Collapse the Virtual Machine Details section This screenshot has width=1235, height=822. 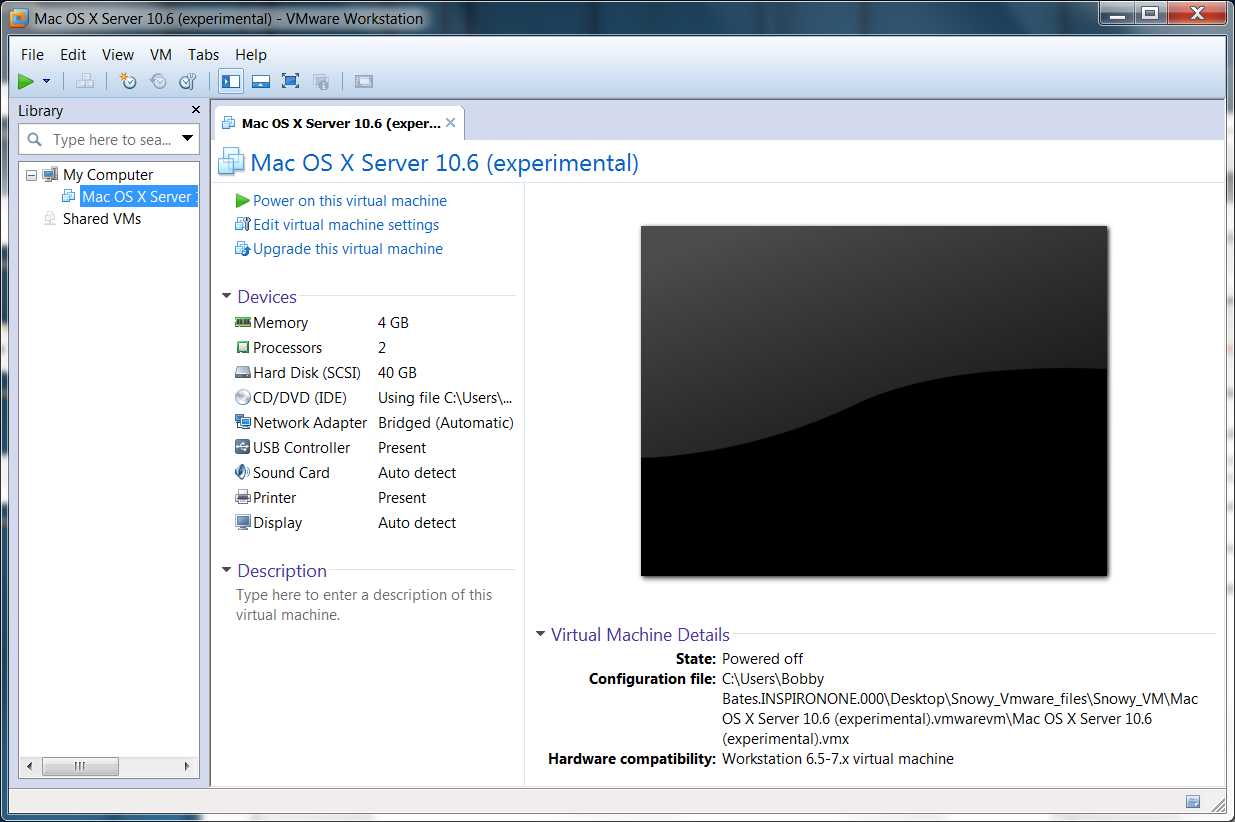541,634
